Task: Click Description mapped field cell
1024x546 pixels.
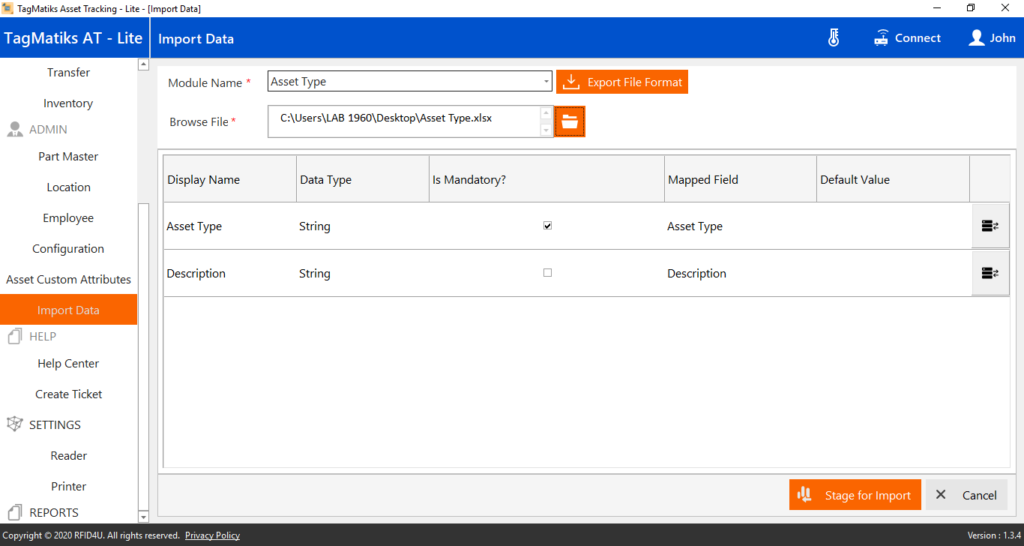Action: tap(741, 273)
